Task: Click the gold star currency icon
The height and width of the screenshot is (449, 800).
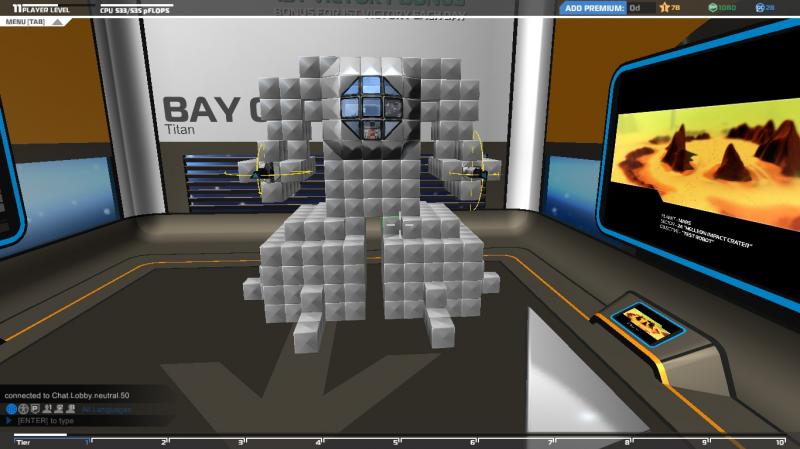Action: pos(661,8)
